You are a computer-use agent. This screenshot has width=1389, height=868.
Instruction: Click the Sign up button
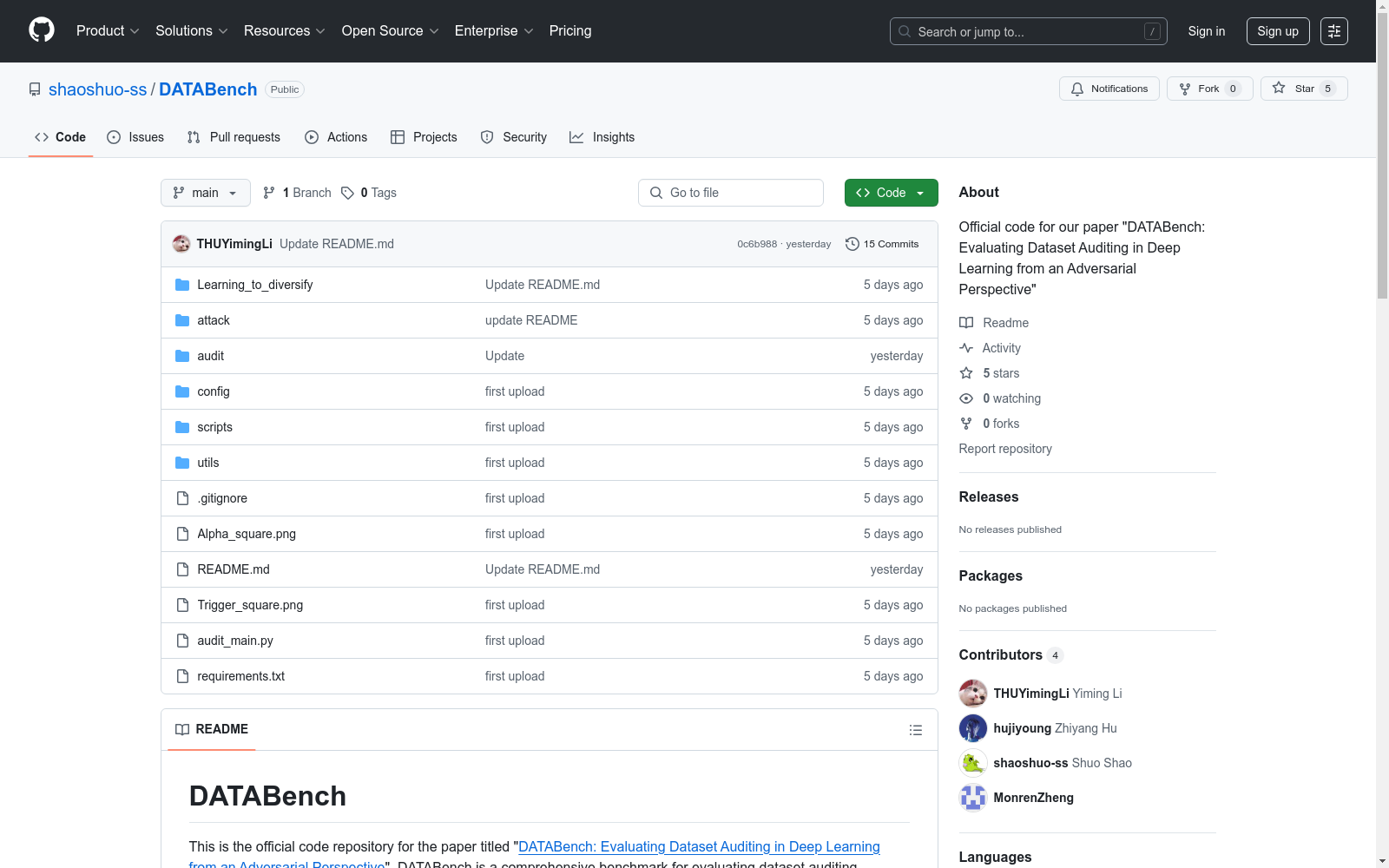click(x=1278, y=31)
